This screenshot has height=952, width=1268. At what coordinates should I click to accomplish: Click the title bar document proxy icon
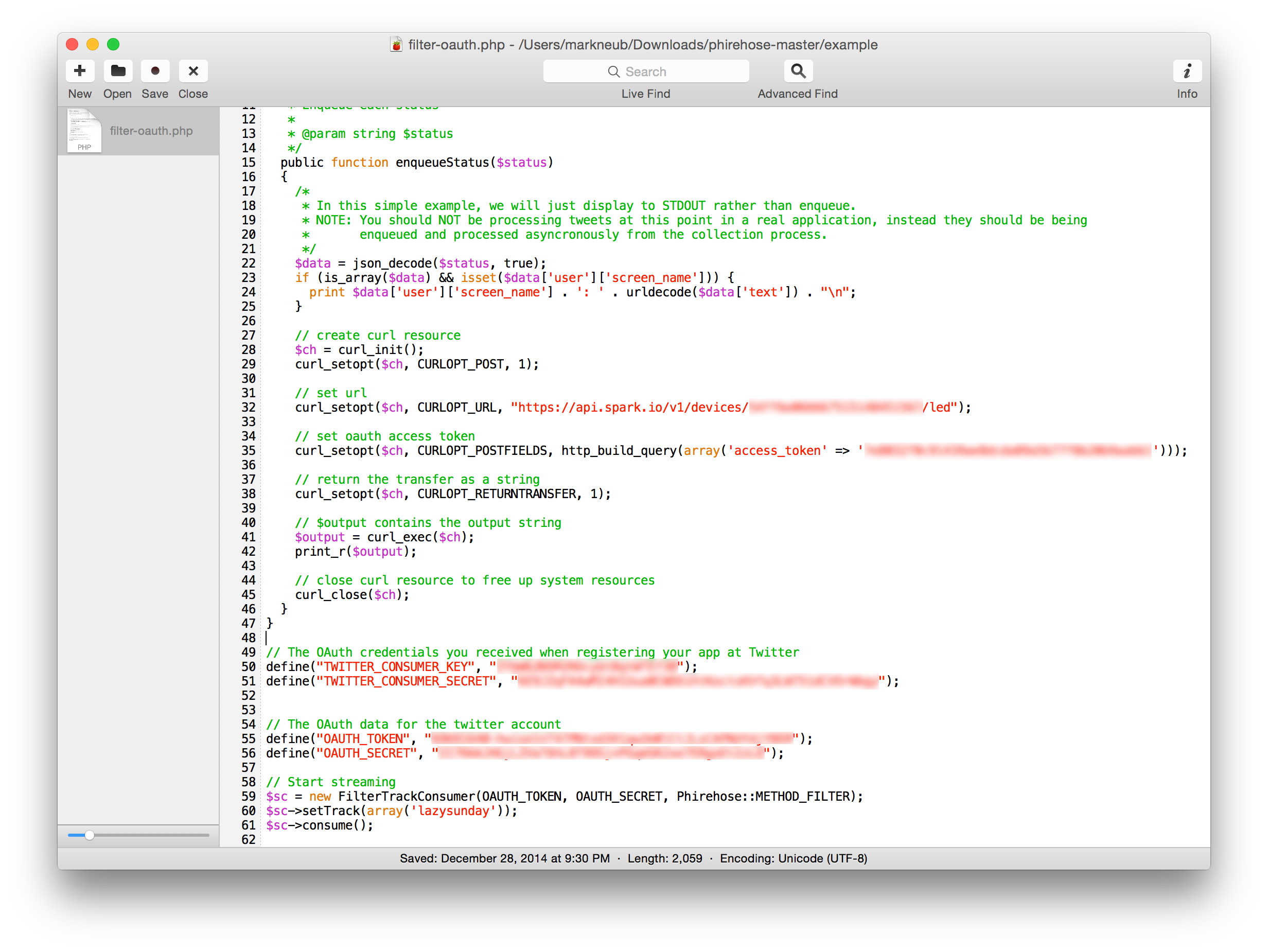pyautogui.click(x=396, y=45)
